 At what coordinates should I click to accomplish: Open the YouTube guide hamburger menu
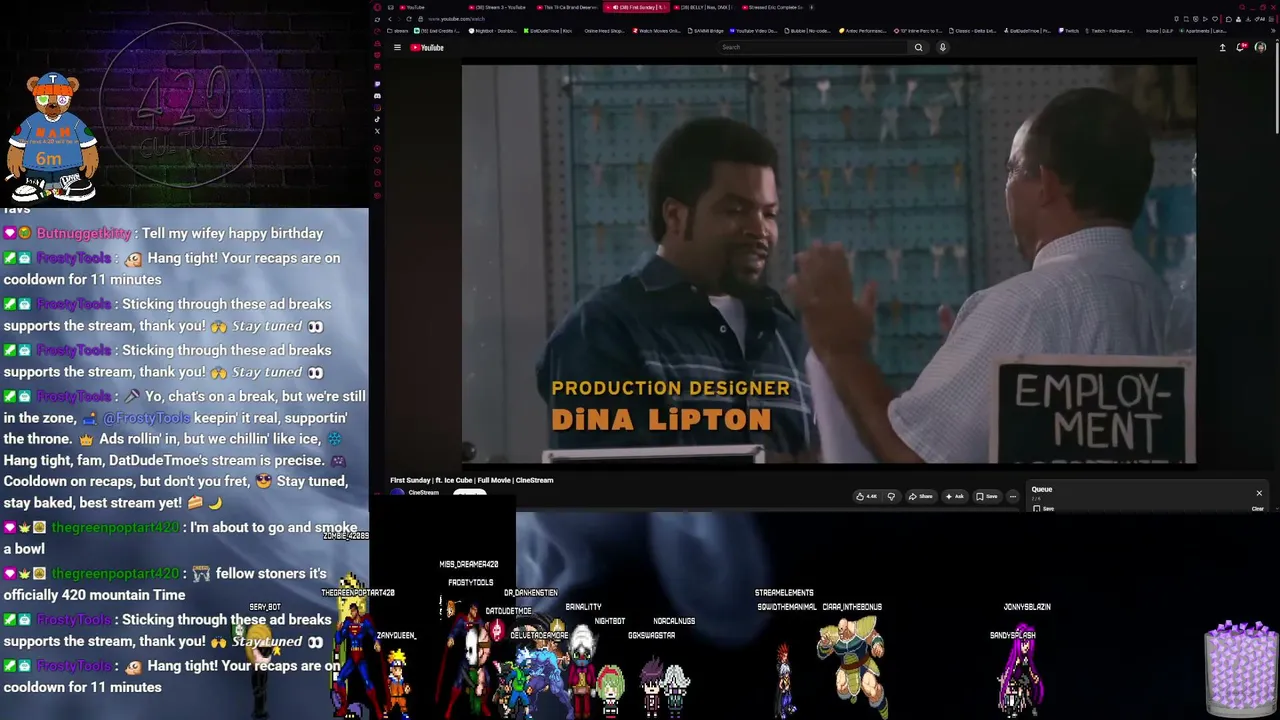(x=397, y=47)
